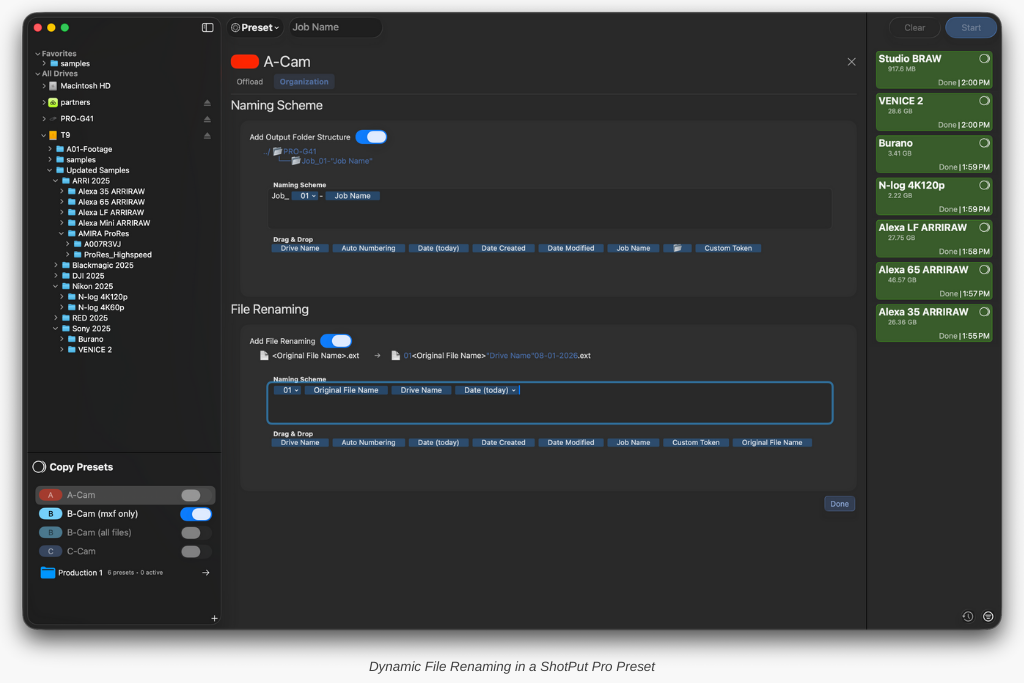Click the folder token in Drag & Drop
This screenshot has height=683, width=1024.
[677, 248]
